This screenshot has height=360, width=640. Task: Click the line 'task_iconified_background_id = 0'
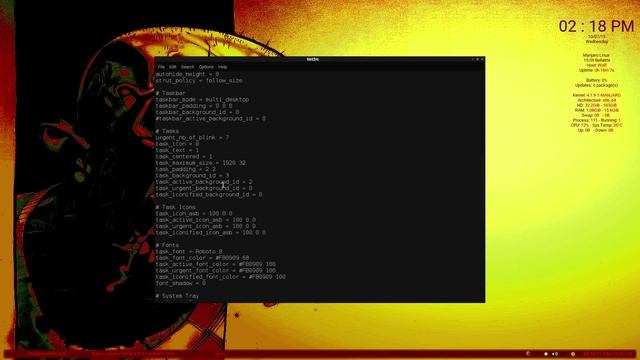coord(209,194)
